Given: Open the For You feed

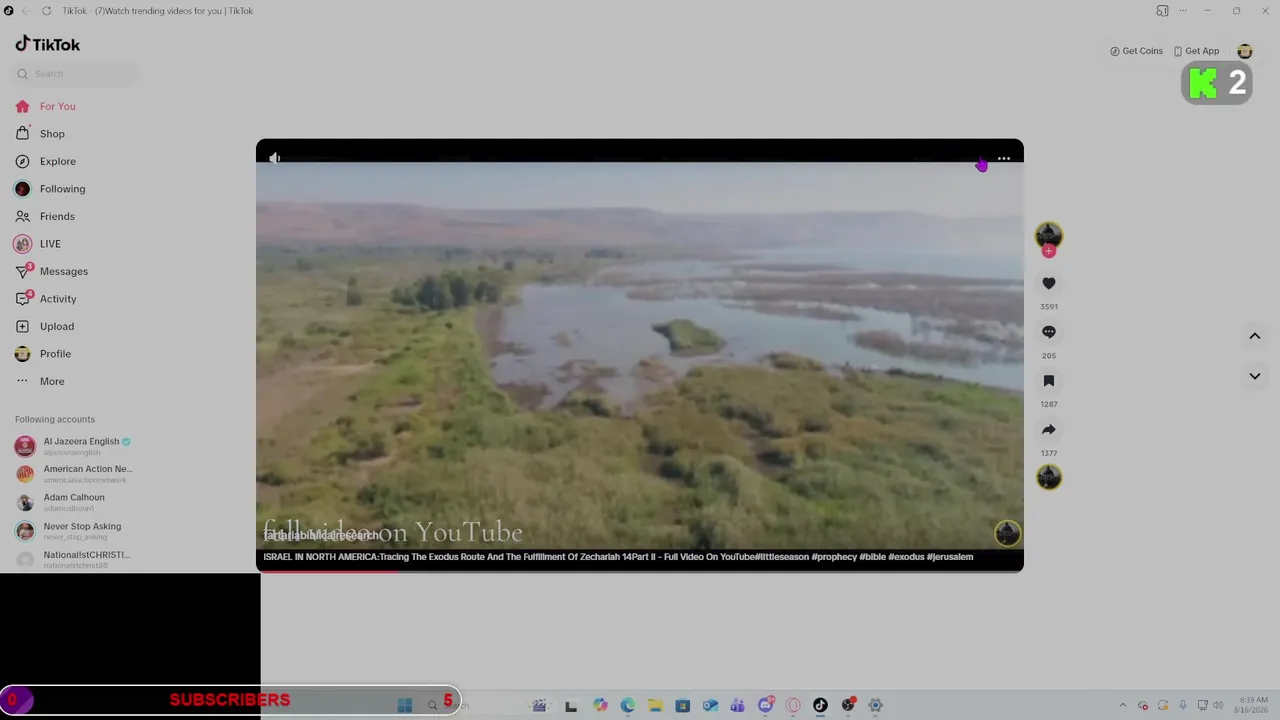Looking at the screenshot, I should tap(45, 106).
